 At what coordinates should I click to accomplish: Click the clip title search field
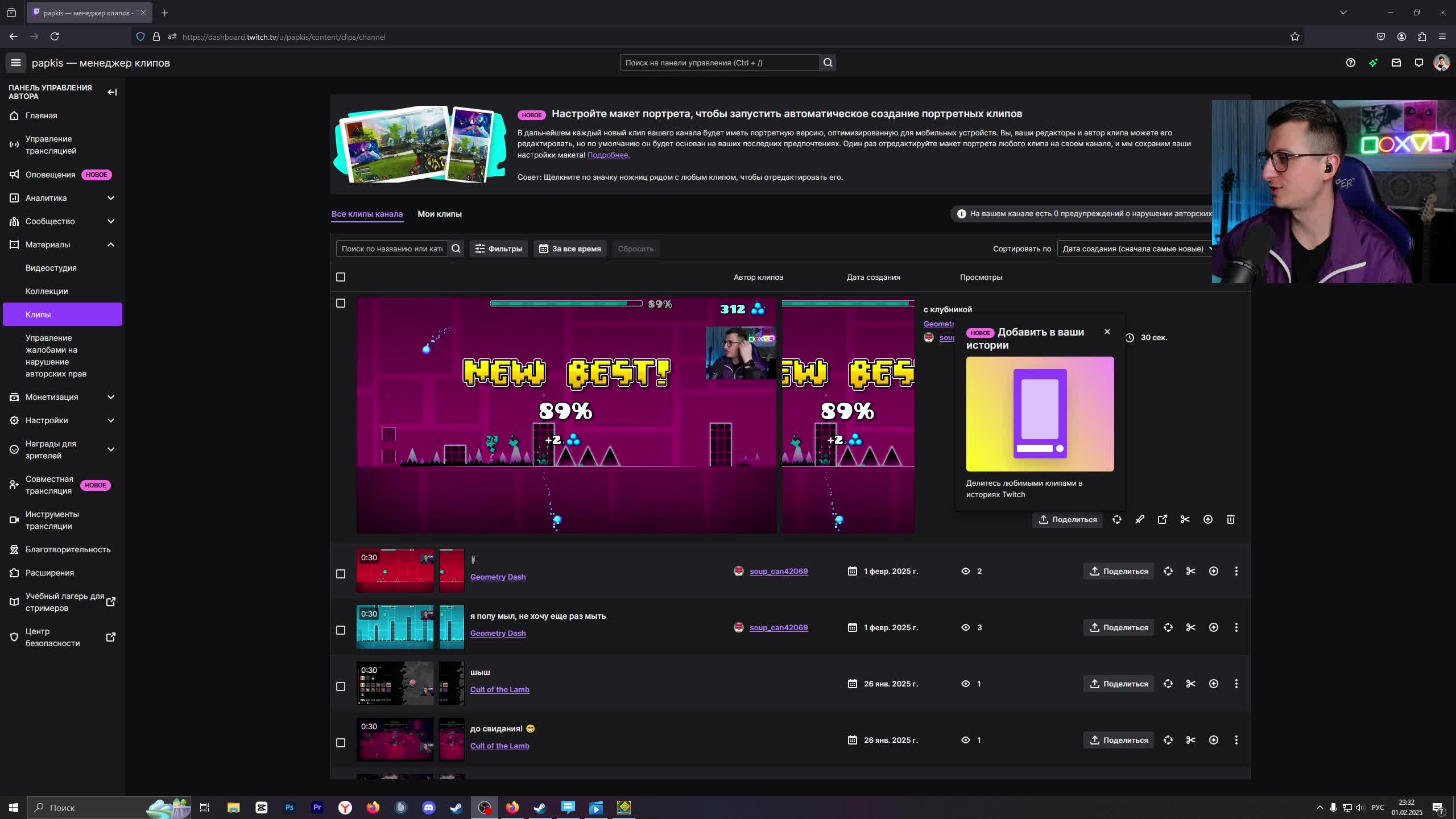tap(392, 249)
